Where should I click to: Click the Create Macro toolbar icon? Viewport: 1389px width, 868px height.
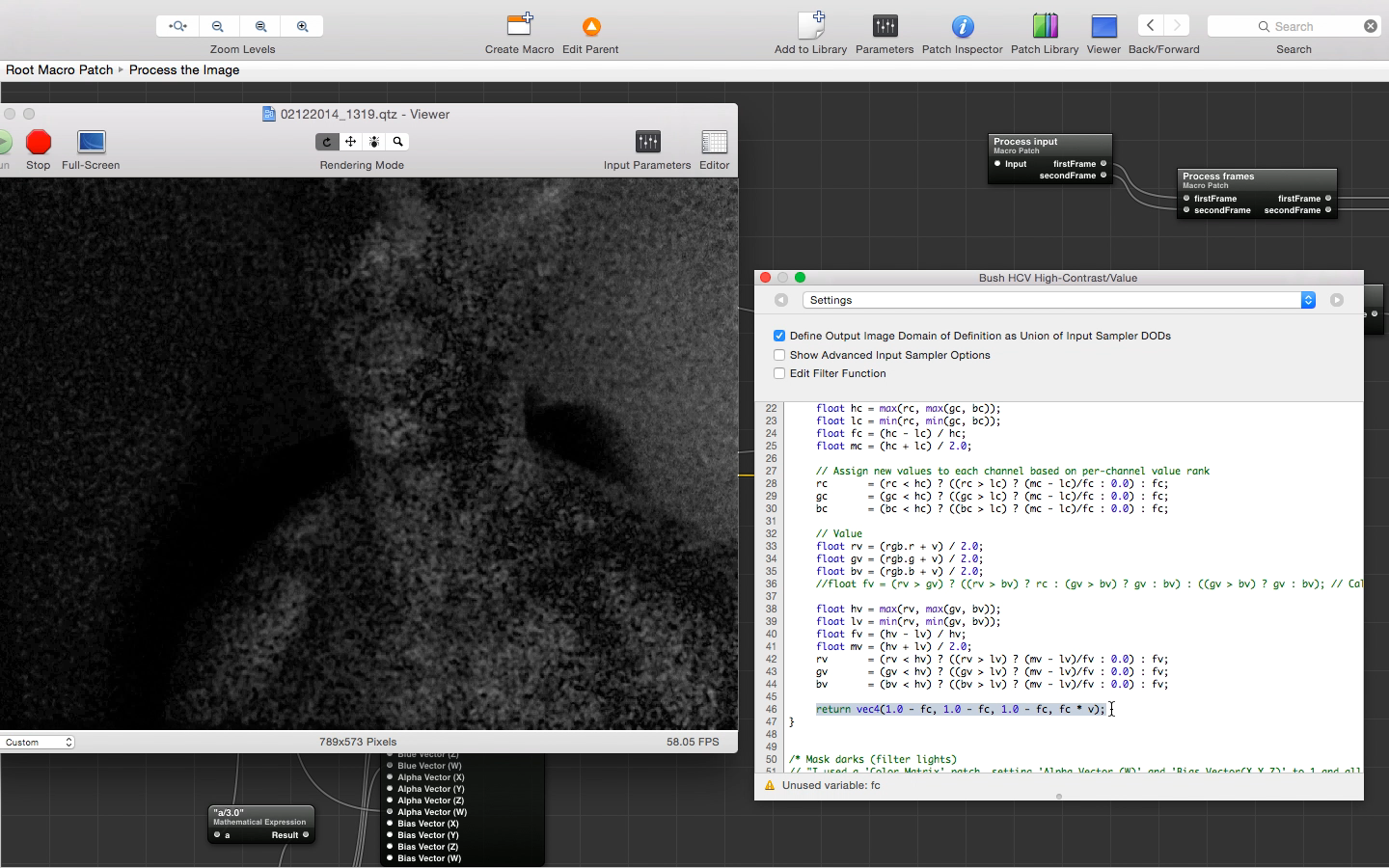coord(520,26)
